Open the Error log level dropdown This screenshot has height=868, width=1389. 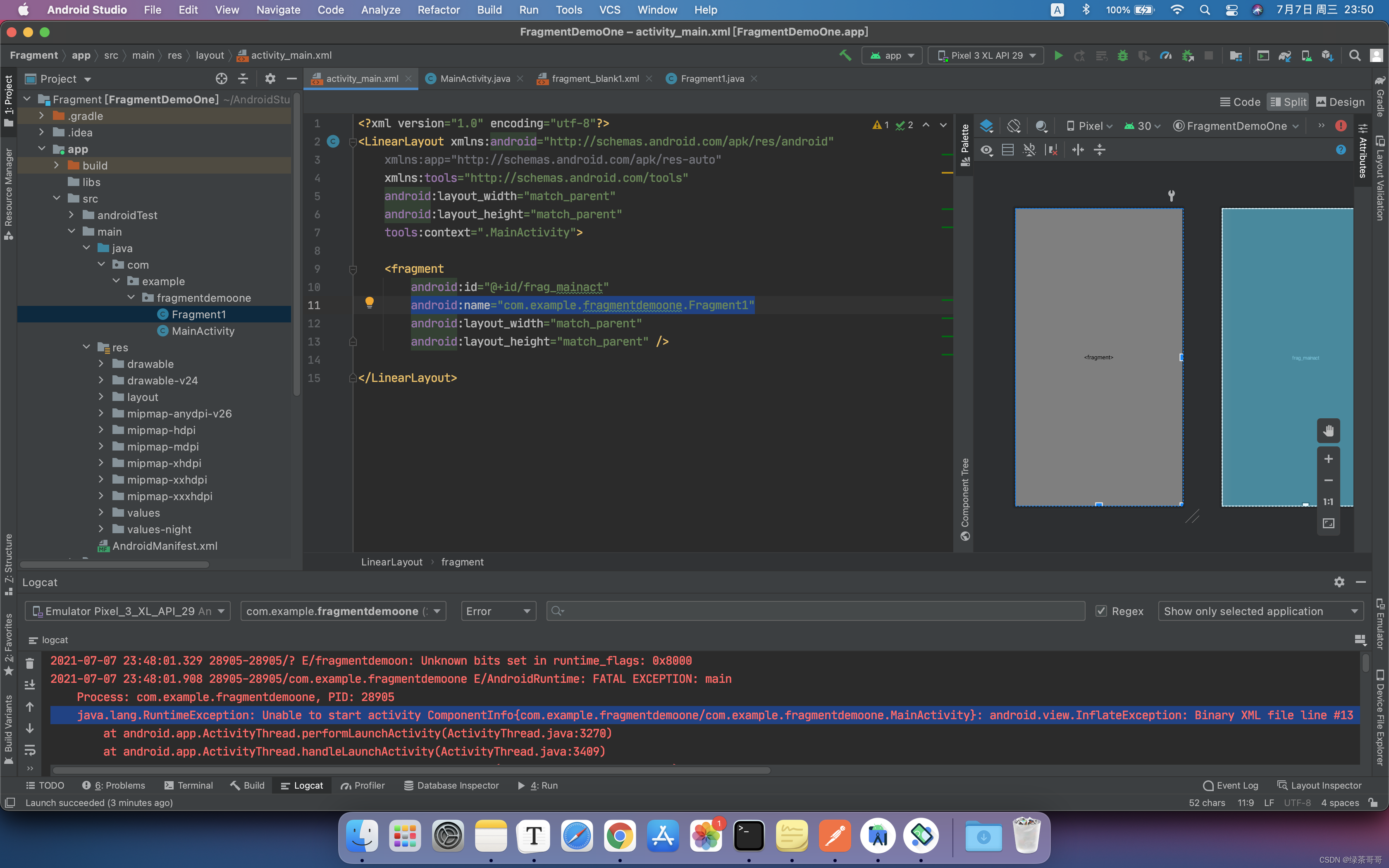[498, 611]
